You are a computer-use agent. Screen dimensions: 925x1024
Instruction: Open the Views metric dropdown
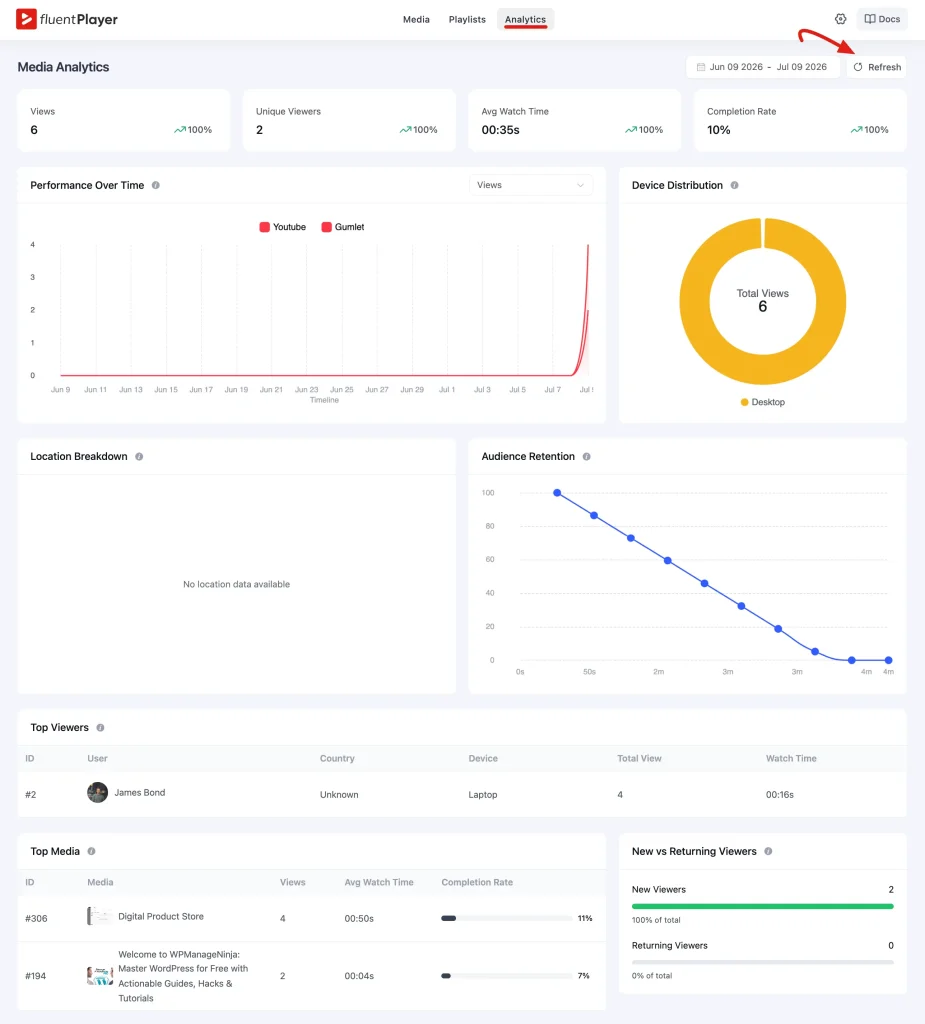tap(530, 185)
